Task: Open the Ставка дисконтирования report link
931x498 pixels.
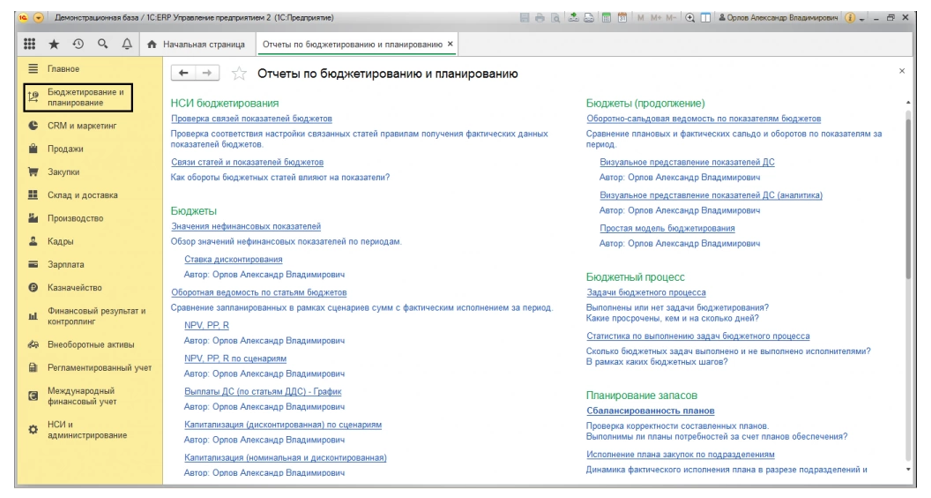Action: click(x=233, y=258)
